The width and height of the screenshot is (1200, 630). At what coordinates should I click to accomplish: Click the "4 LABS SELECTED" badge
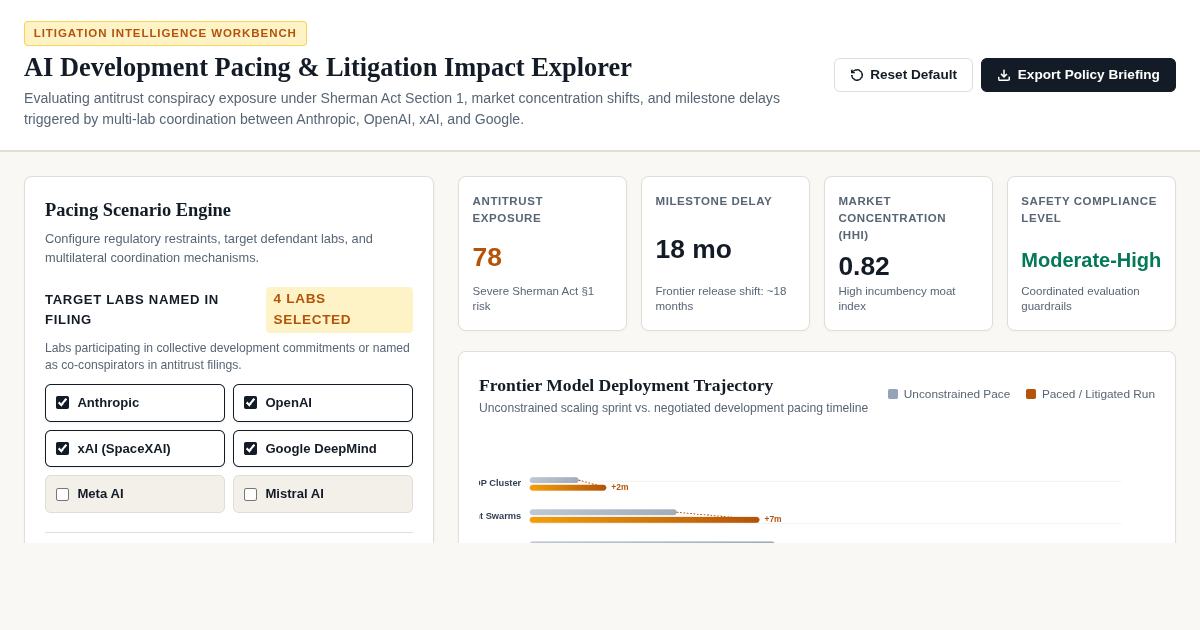pos(339,310)
